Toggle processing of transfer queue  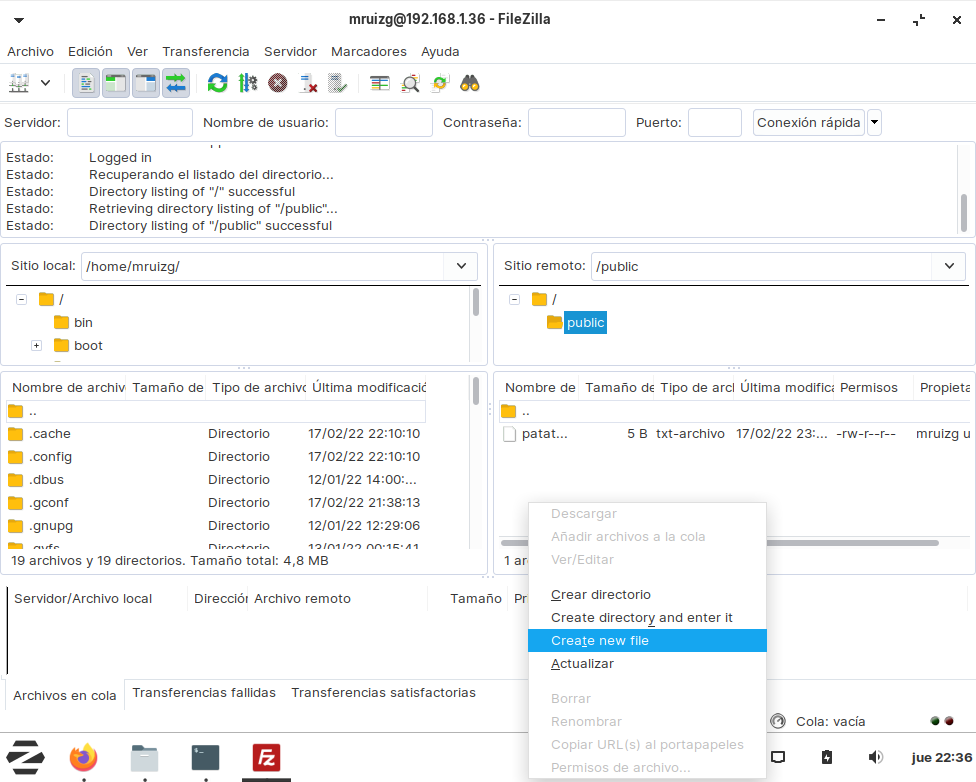point(248,83)
